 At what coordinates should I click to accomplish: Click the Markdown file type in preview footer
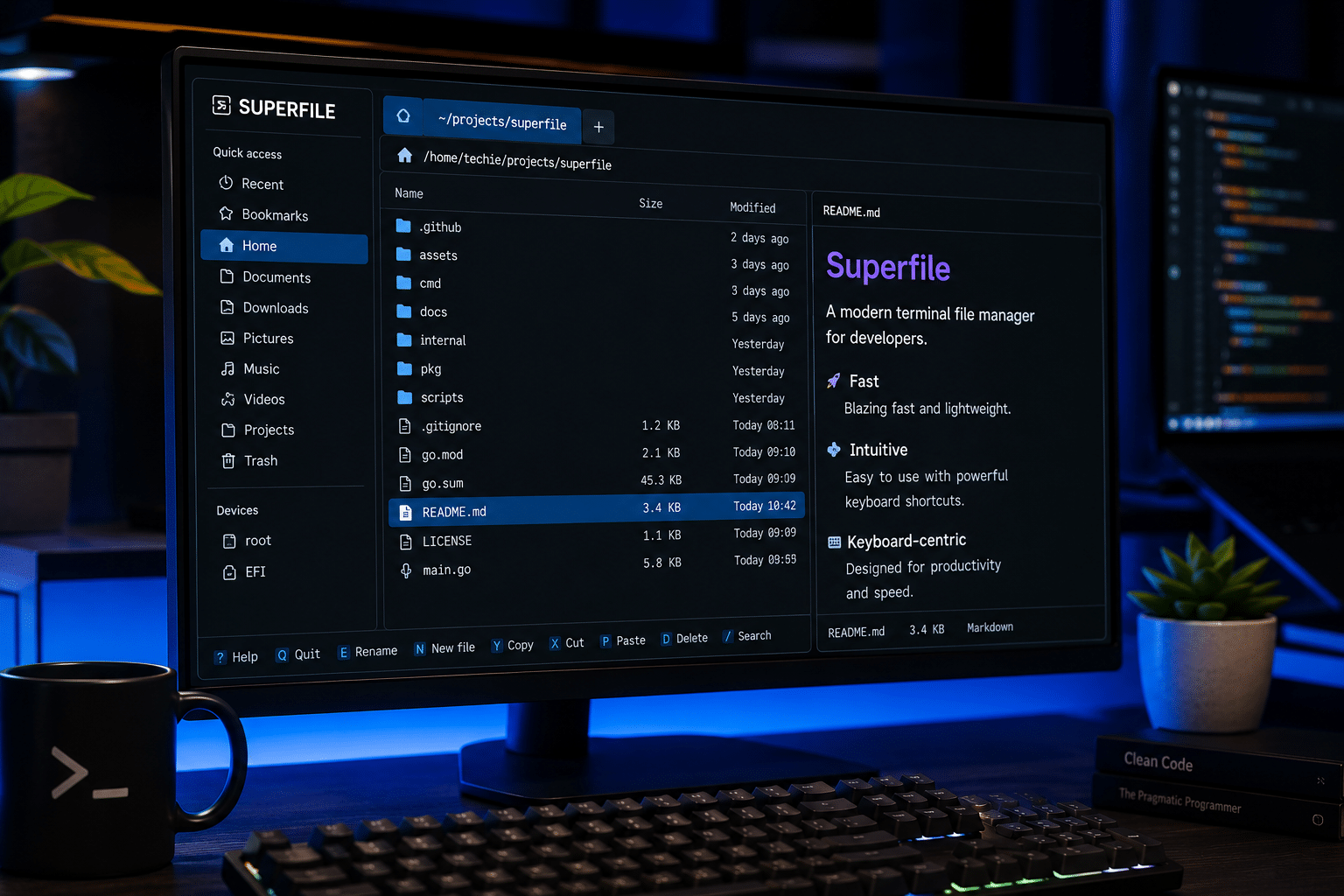click(990, 627)
